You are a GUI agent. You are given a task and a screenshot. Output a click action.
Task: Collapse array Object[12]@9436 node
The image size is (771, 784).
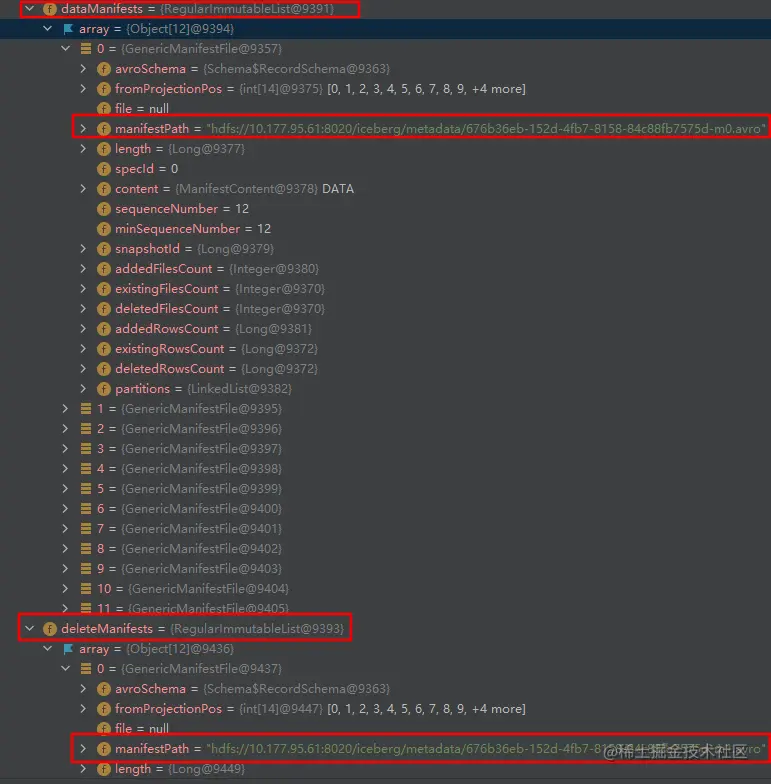coord(48,648)
